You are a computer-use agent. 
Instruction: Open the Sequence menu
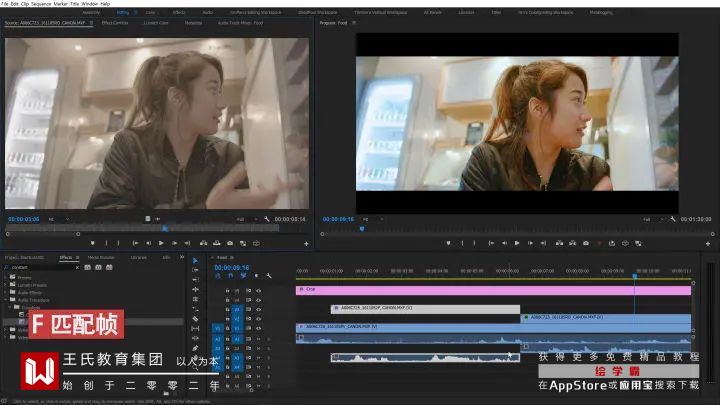tap(43, 3)
